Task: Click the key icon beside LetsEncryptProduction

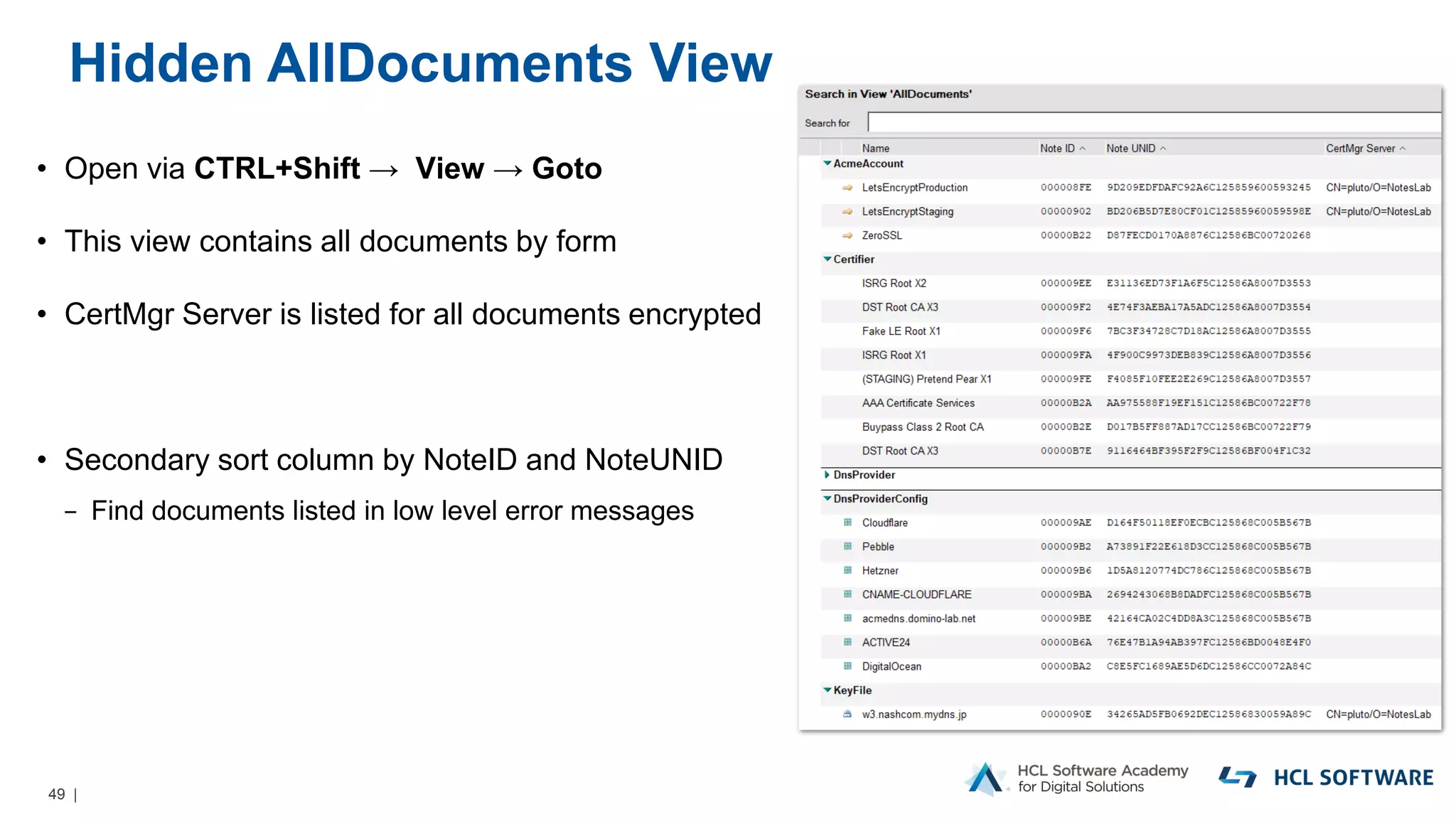Action: coord(847,188)
